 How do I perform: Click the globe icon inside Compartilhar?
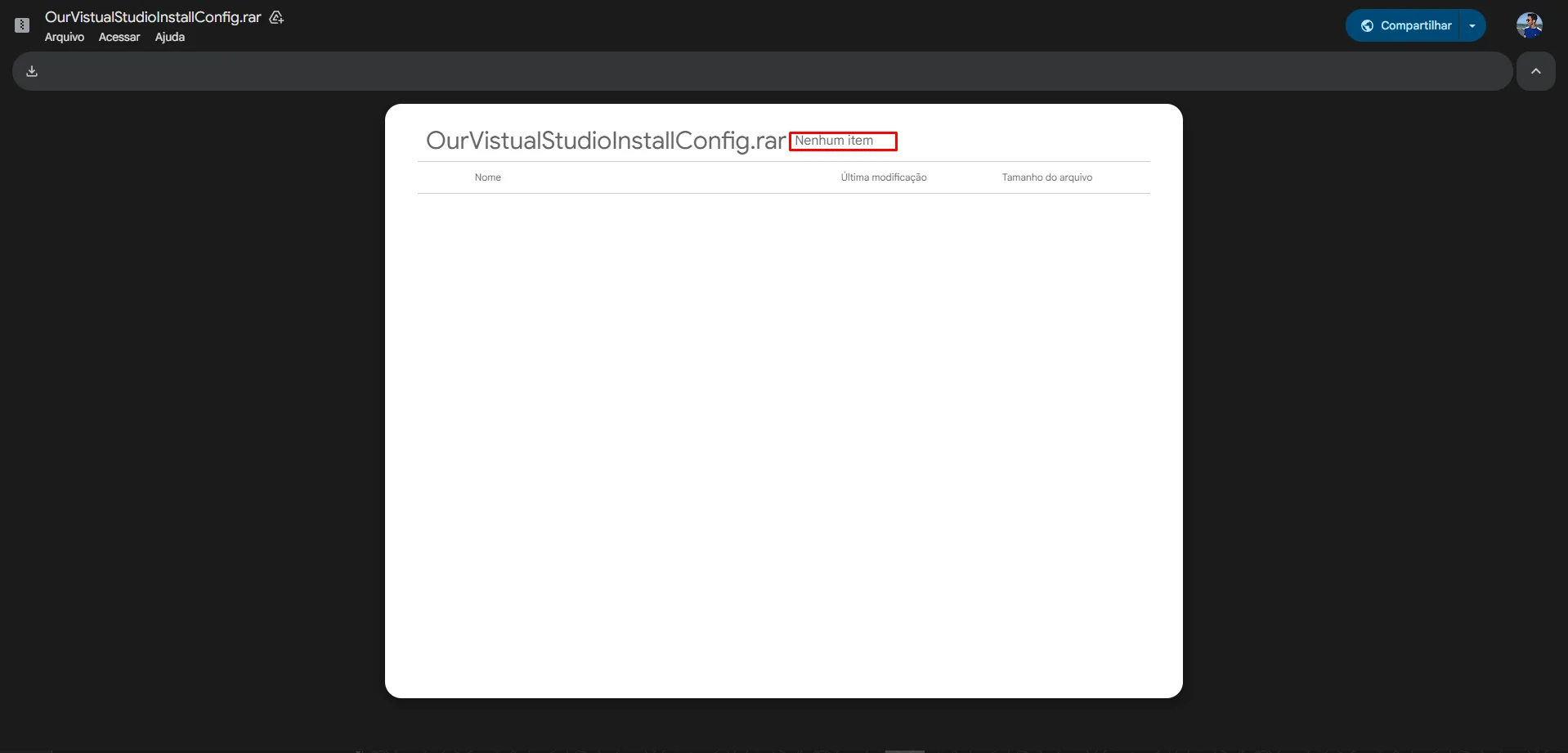click(1366, 26)
